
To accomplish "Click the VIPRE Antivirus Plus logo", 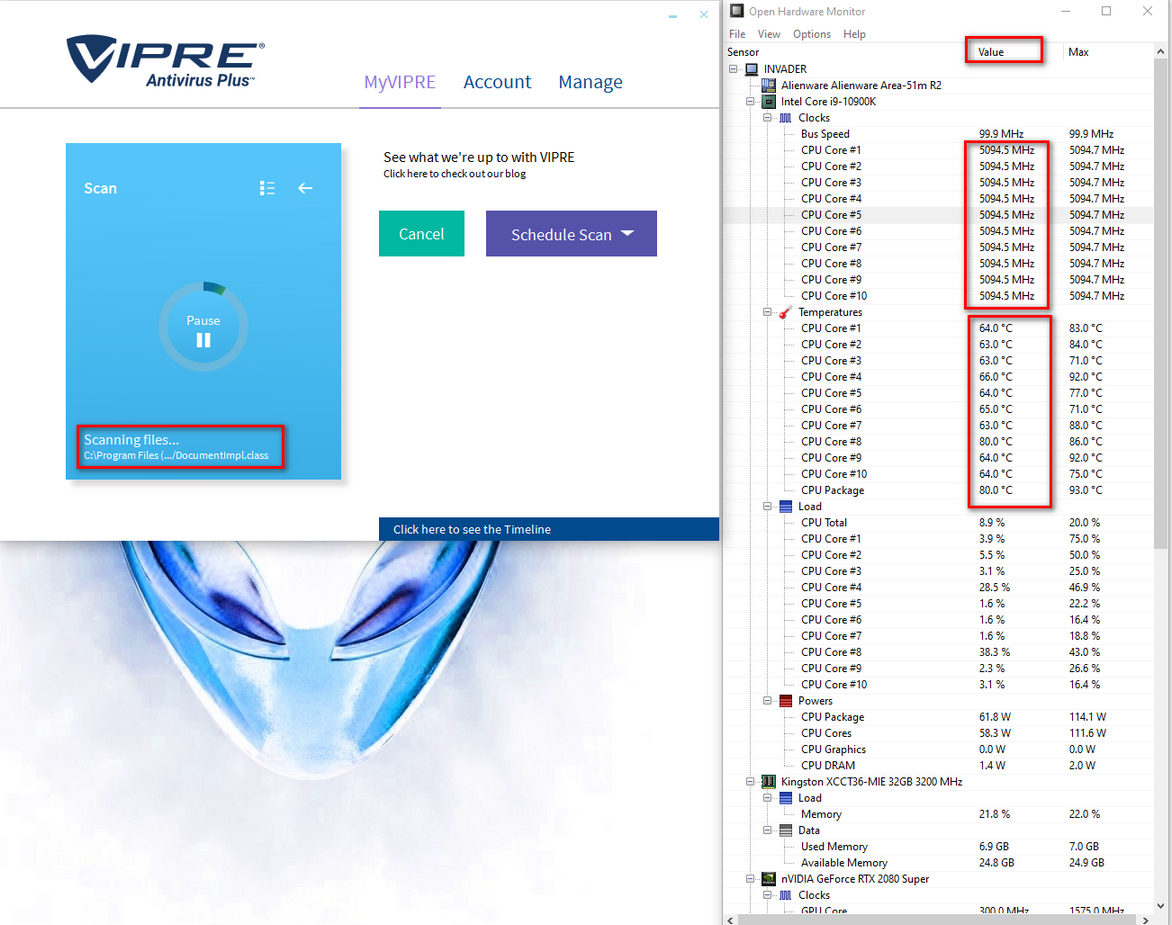I will point(165,60).
